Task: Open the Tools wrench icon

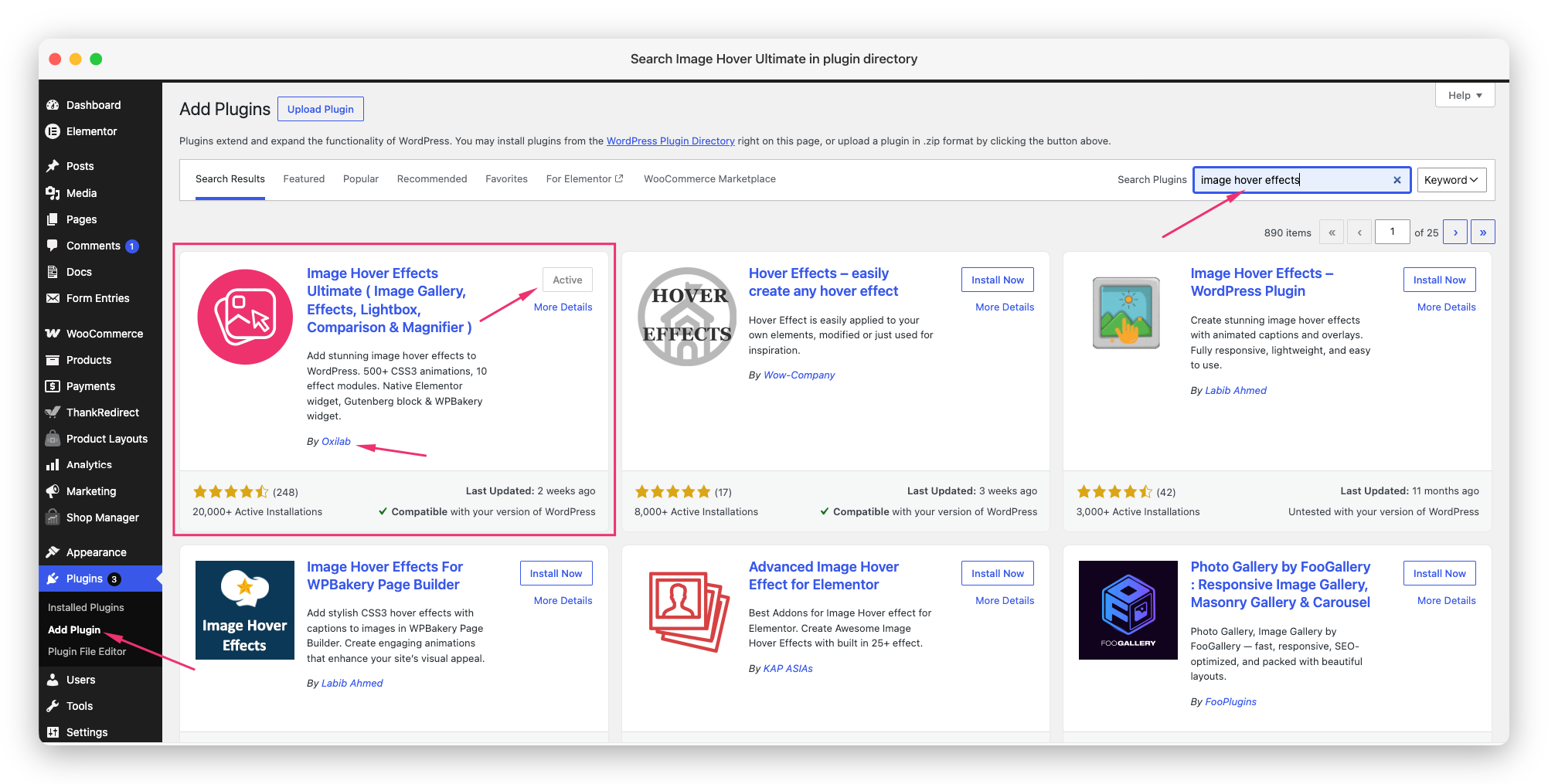Action: (53, 706)
